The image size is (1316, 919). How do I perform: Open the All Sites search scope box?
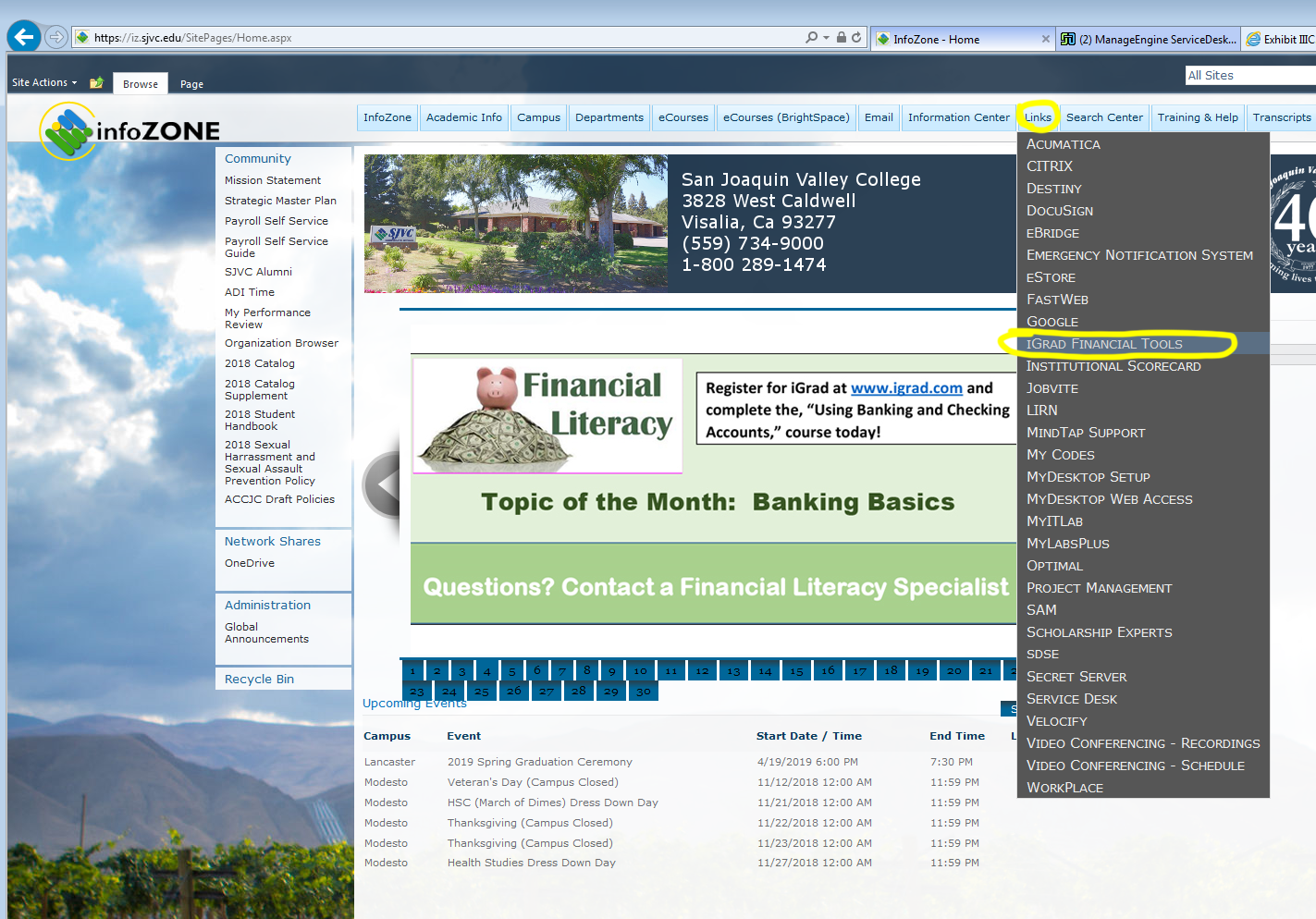(1248, 76)
